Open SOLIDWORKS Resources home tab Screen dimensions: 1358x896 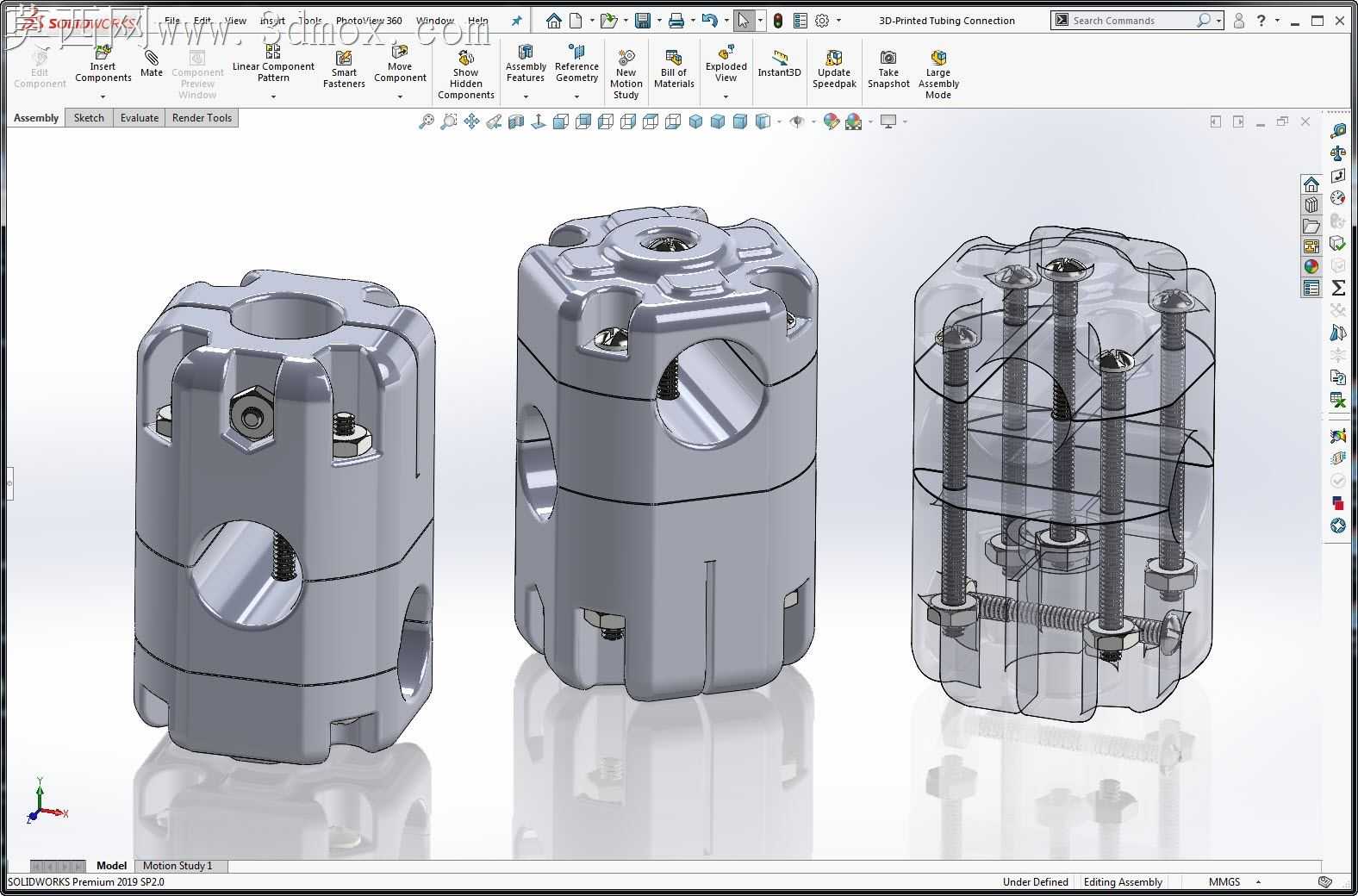[x=1311, y=184]
